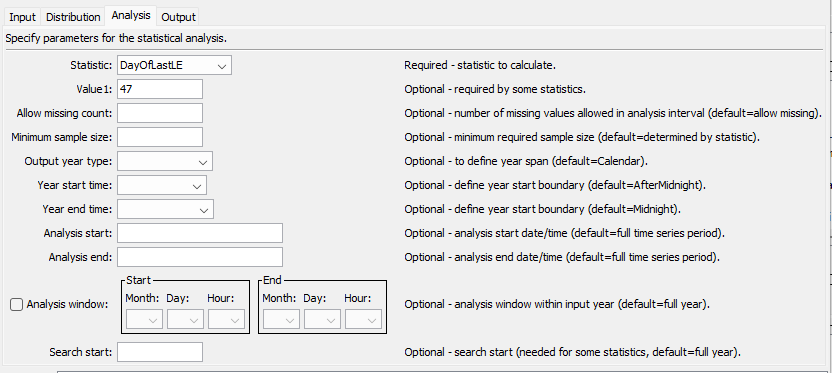The width and height of the screenshot is (832, 373).
Task: Open the Statistic dropdown showing DayOfLastLE
Action: (175, 66)
